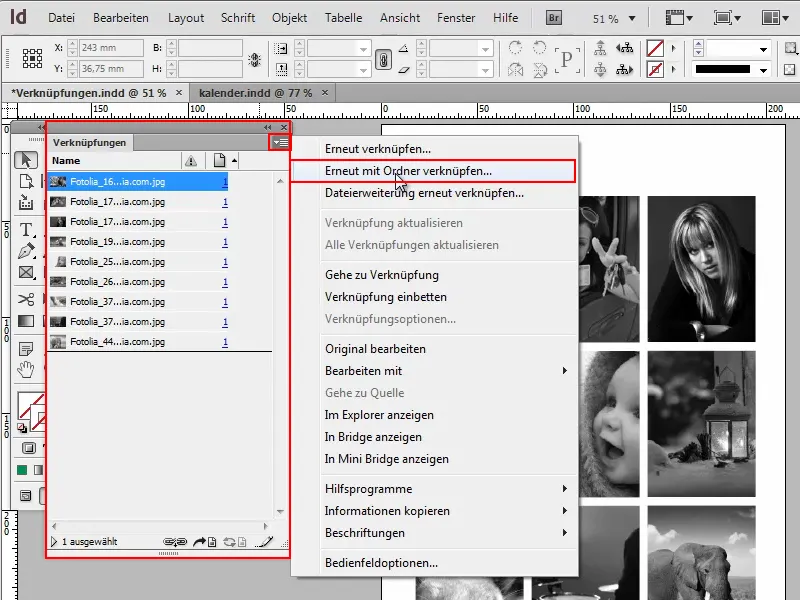Choose 'Im Explorer anzeigen'
This screenshot has width=800, height=600.
click(x=379, y=415)
